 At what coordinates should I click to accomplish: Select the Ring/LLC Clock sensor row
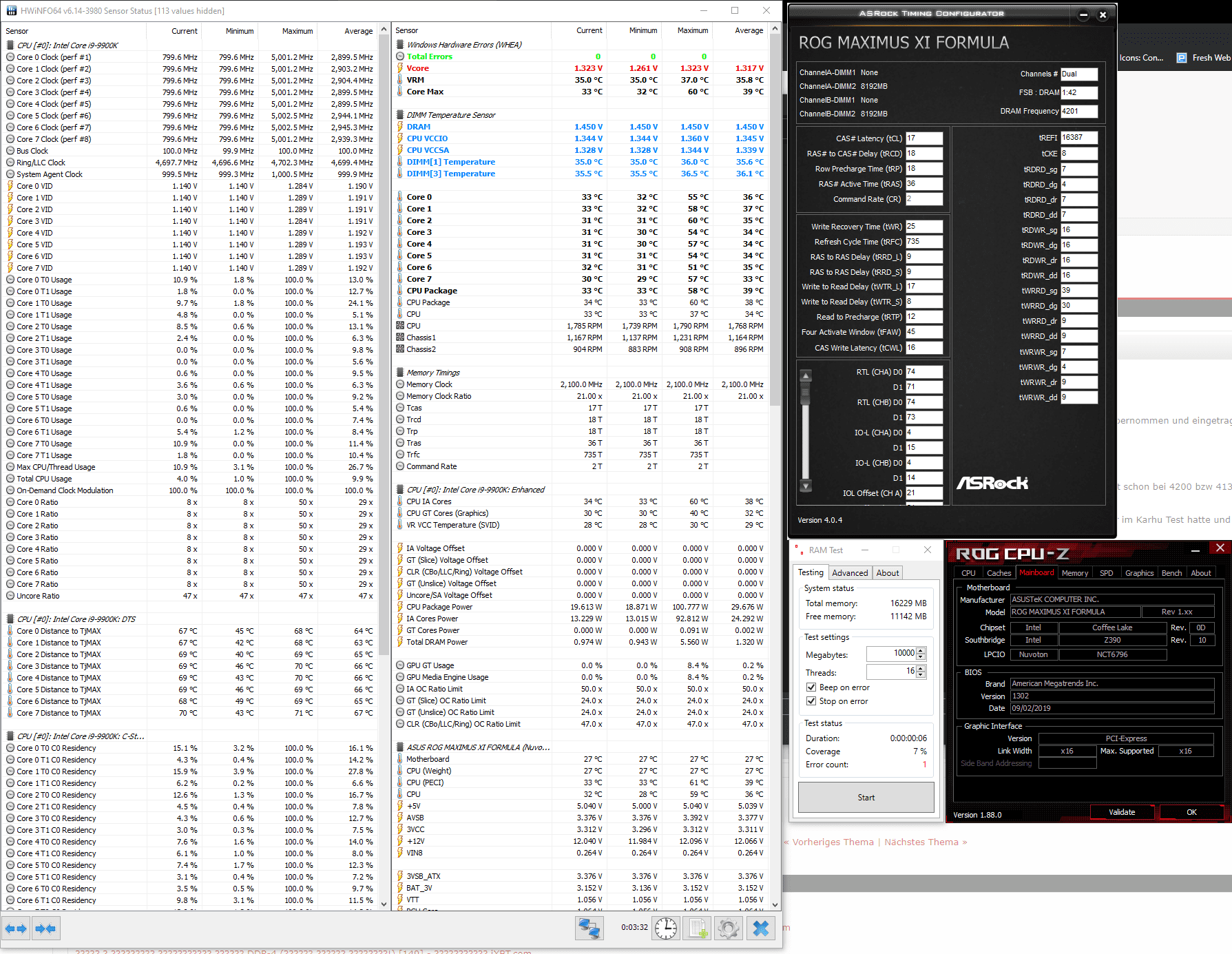190,163
